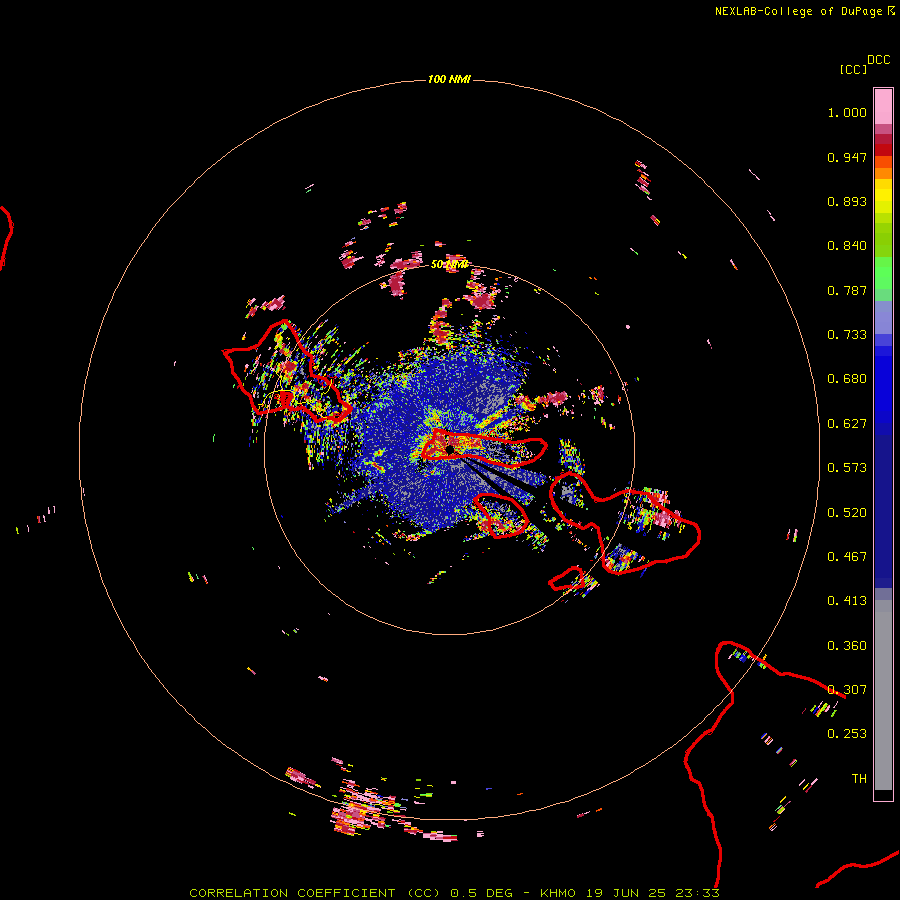Select the 0.947 legend value
Viewport: 900px width, 900px height.
[847, 157]
